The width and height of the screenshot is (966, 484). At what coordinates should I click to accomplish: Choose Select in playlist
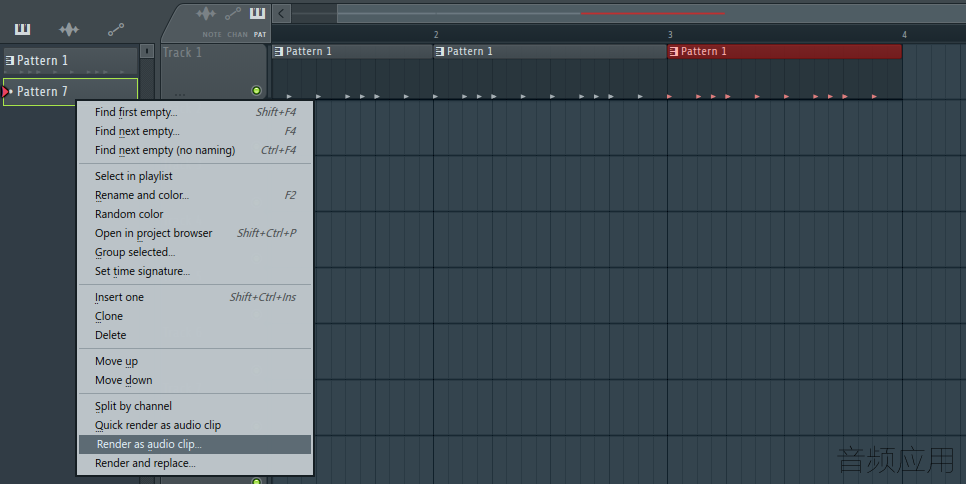click(195, 176)
